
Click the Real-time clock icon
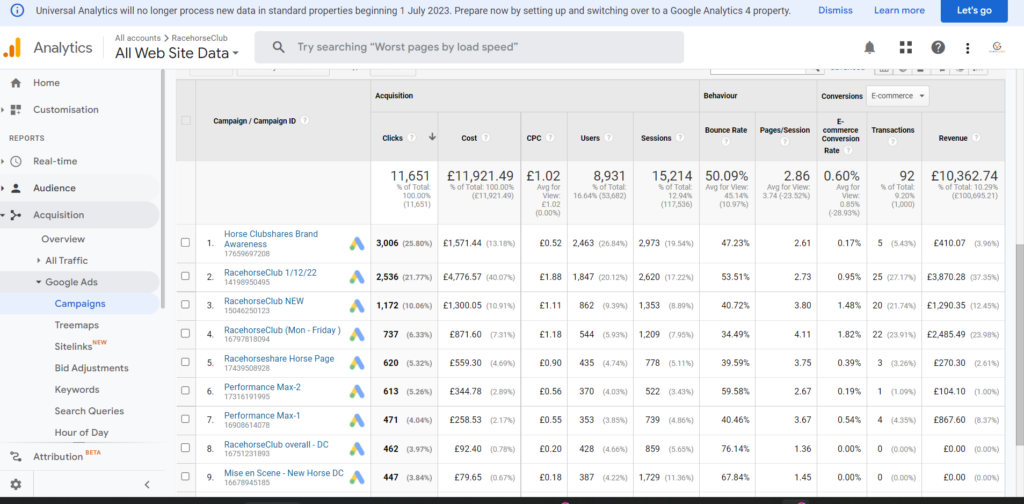pos(16,161)
